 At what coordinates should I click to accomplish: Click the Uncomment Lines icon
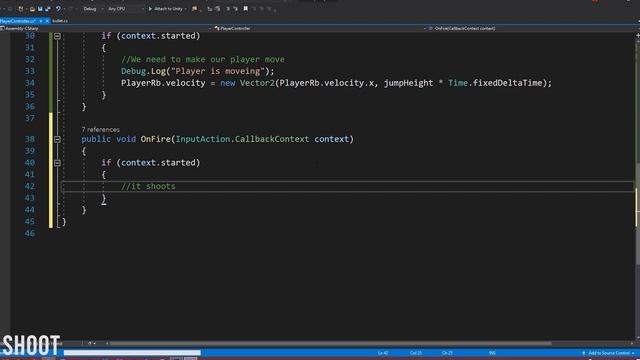(236, 9)
